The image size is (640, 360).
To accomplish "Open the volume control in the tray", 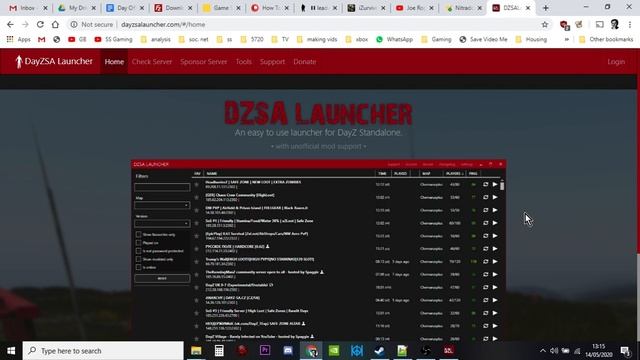I will pos(554,351).
